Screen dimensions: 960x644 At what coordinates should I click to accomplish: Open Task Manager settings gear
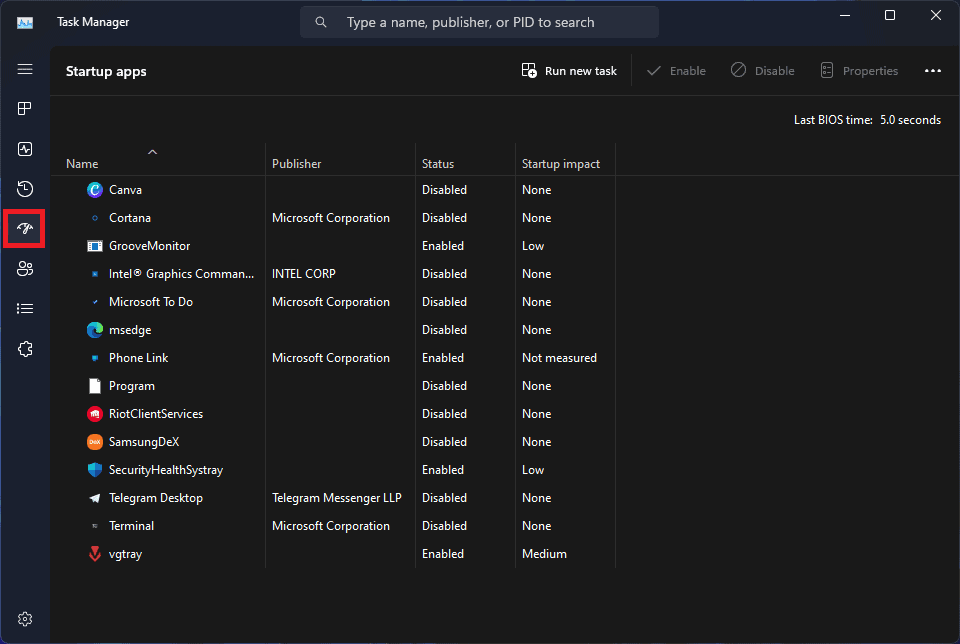coord(25,619)
